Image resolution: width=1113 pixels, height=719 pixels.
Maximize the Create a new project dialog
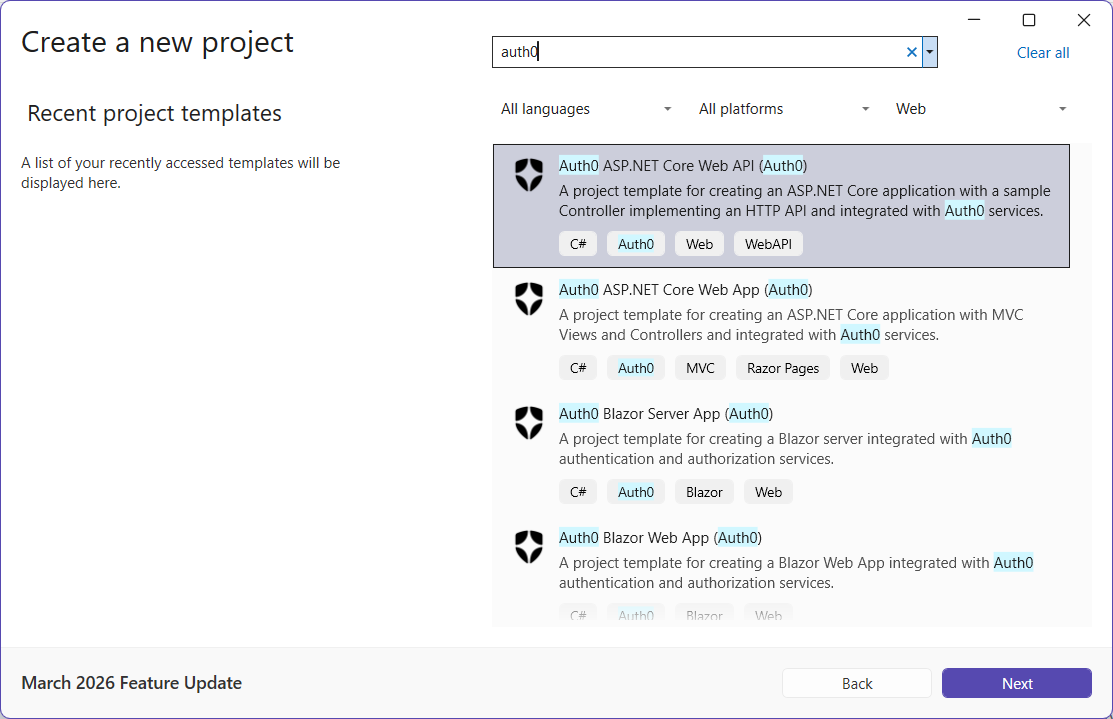pos(1029,20)
